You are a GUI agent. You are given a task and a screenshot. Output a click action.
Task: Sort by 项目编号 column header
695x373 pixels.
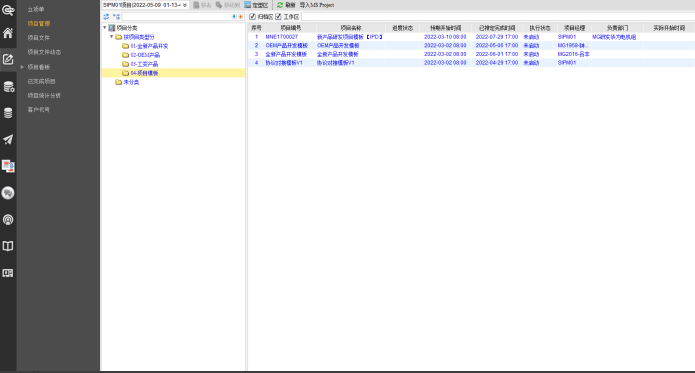[290, 28]
